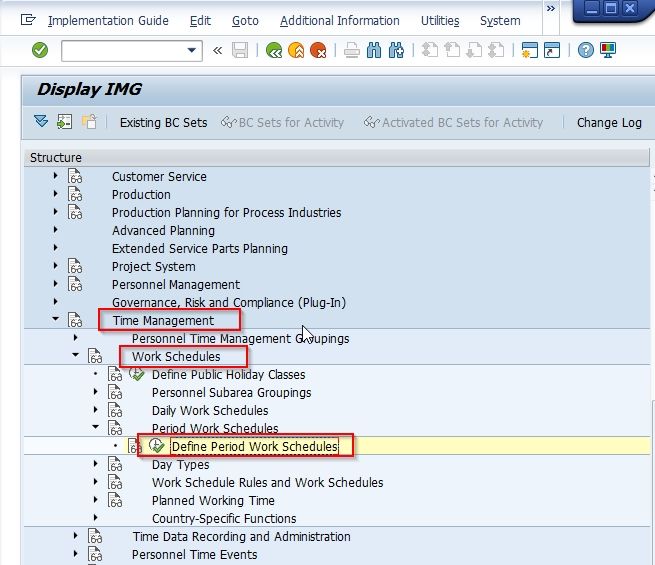Collapse the Work Schedules node
Image resolution: width=655 pixels, height=565 pixels.
(x=76, y=355)
